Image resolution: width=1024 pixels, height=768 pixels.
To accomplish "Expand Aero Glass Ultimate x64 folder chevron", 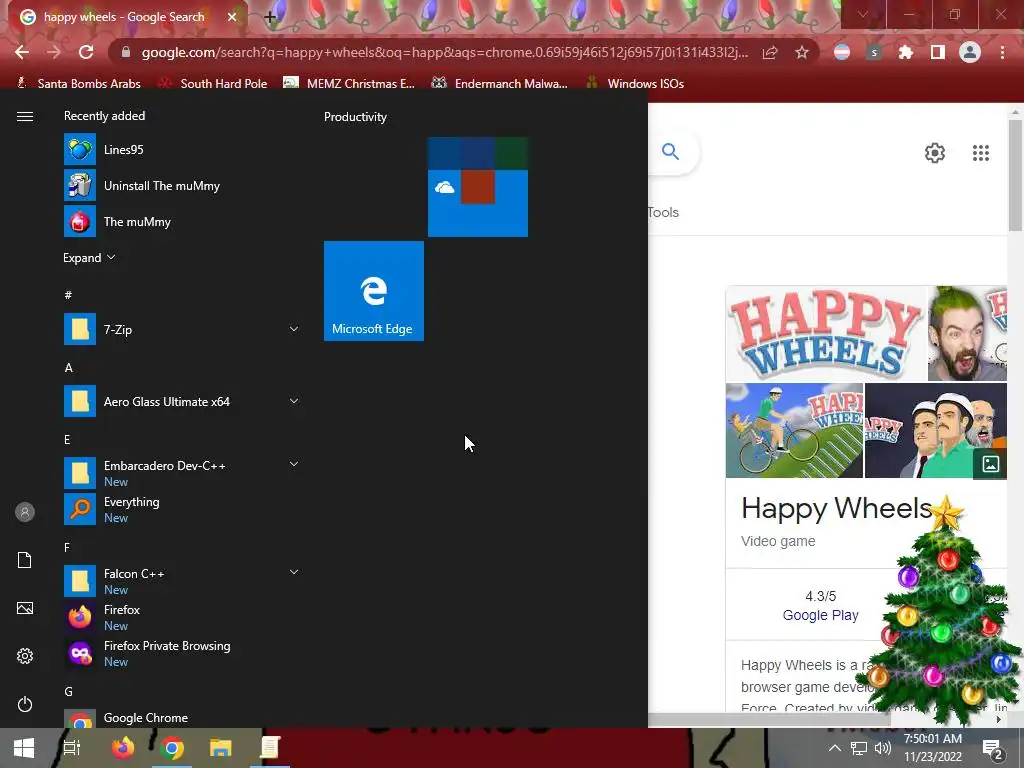I will coord(294,401).
